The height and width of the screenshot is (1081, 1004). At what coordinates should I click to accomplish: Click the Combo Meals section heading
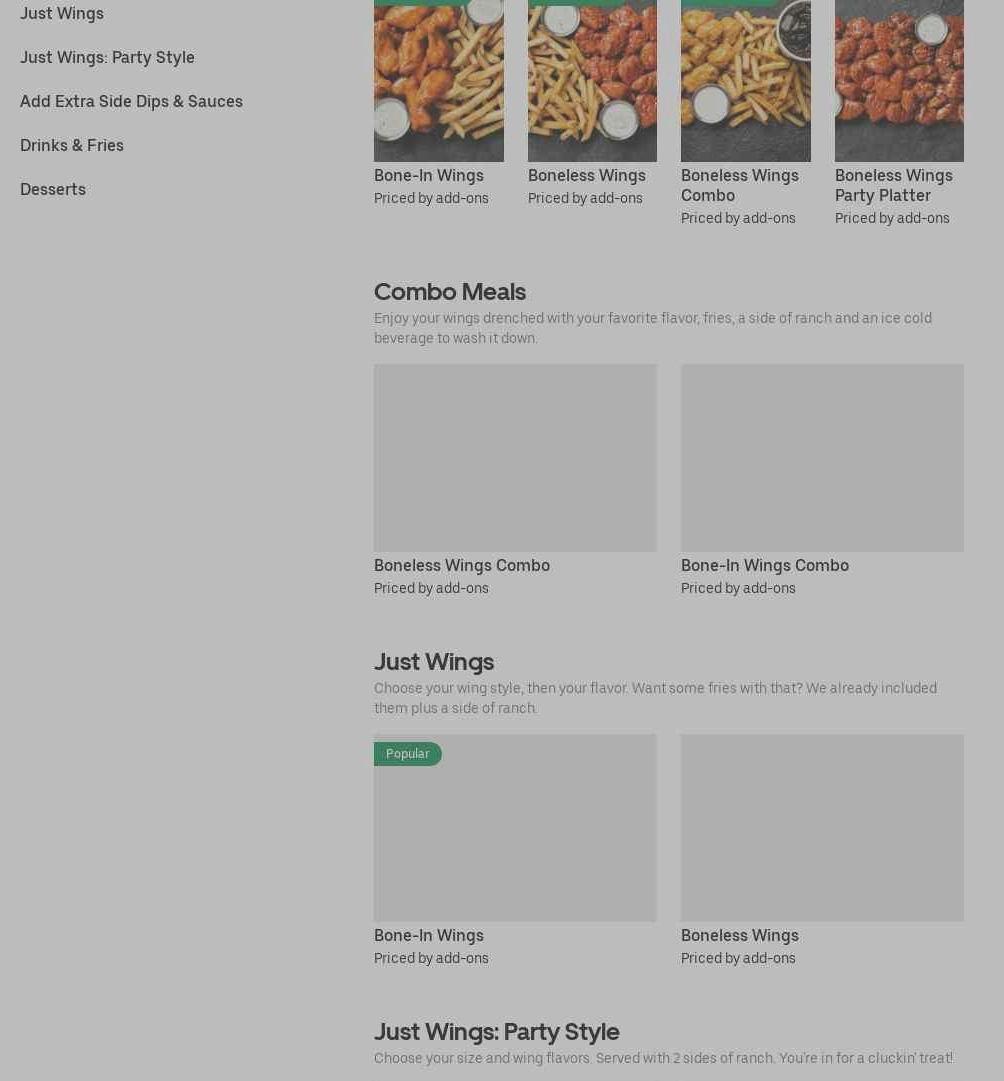tap(450, 292)
